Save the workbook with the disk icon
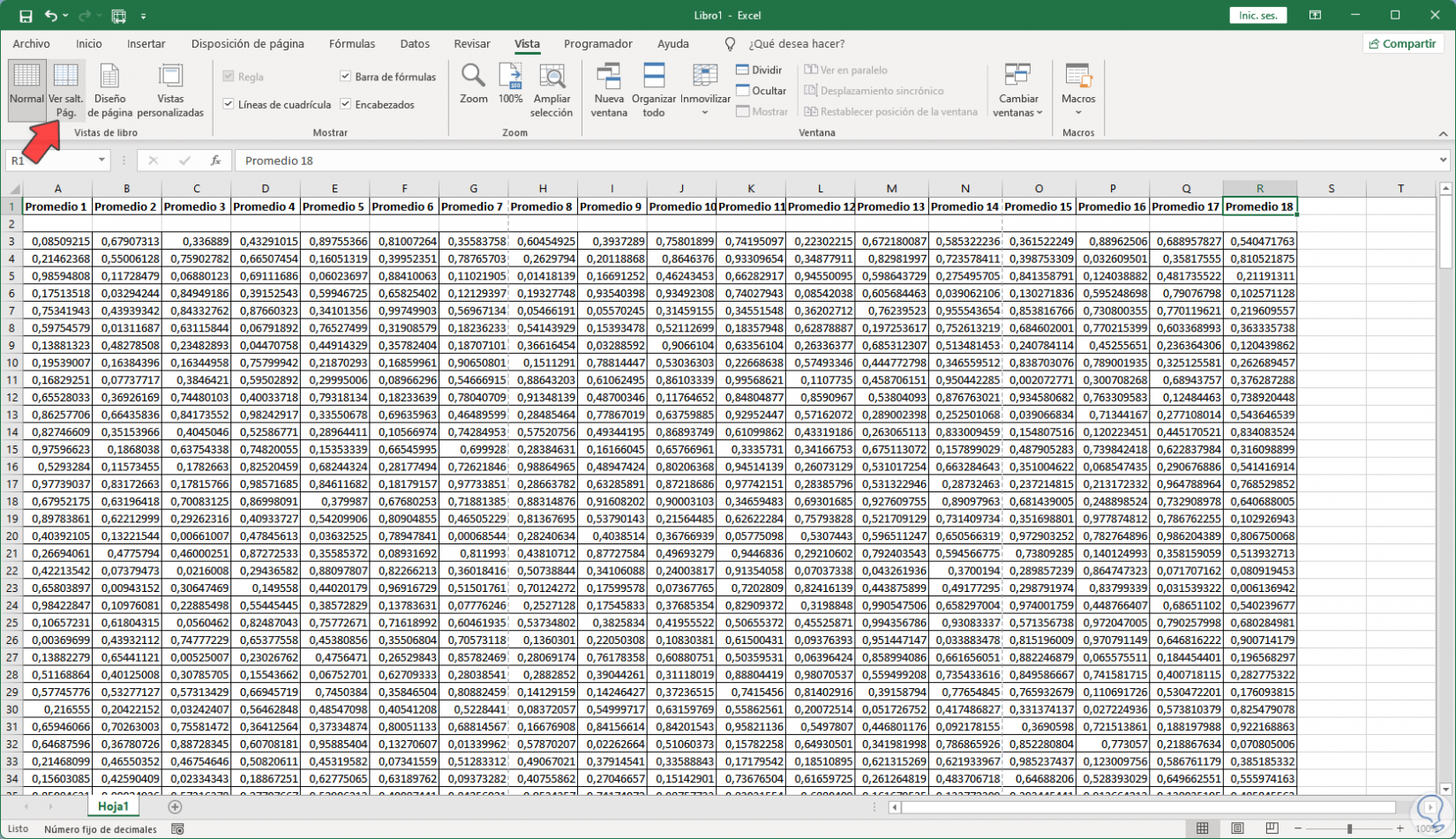Viewport: 1456px width, 839px height. tap(26, 16)
